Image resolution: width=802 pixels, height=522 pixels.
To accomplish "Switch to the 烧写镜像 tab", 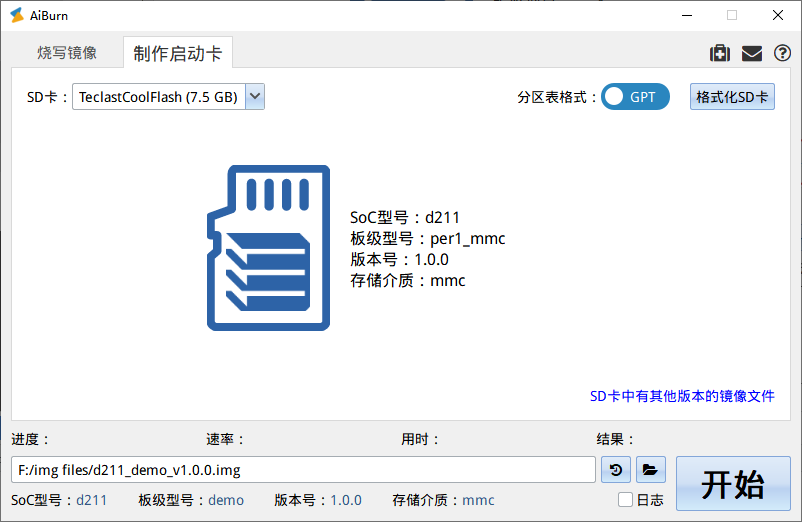I will [x=67, y=53].
